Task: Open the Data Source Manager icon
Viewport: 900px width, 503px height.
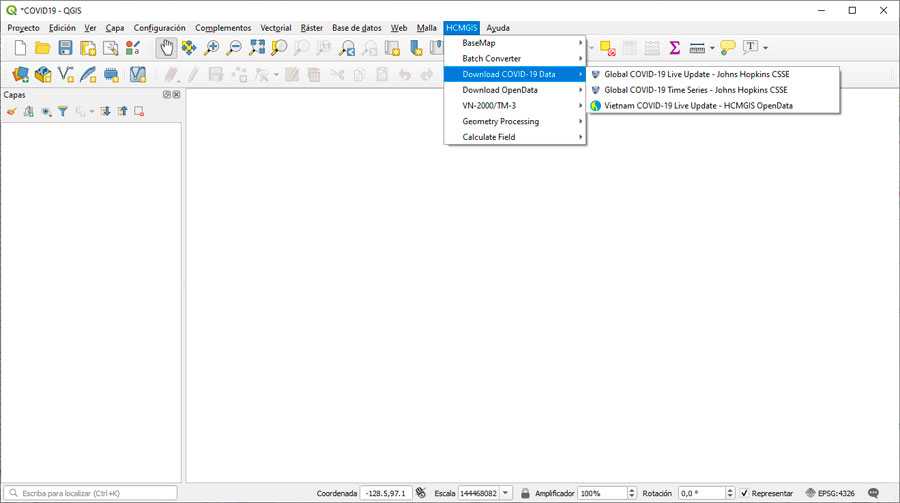Action: click(20, 74)
